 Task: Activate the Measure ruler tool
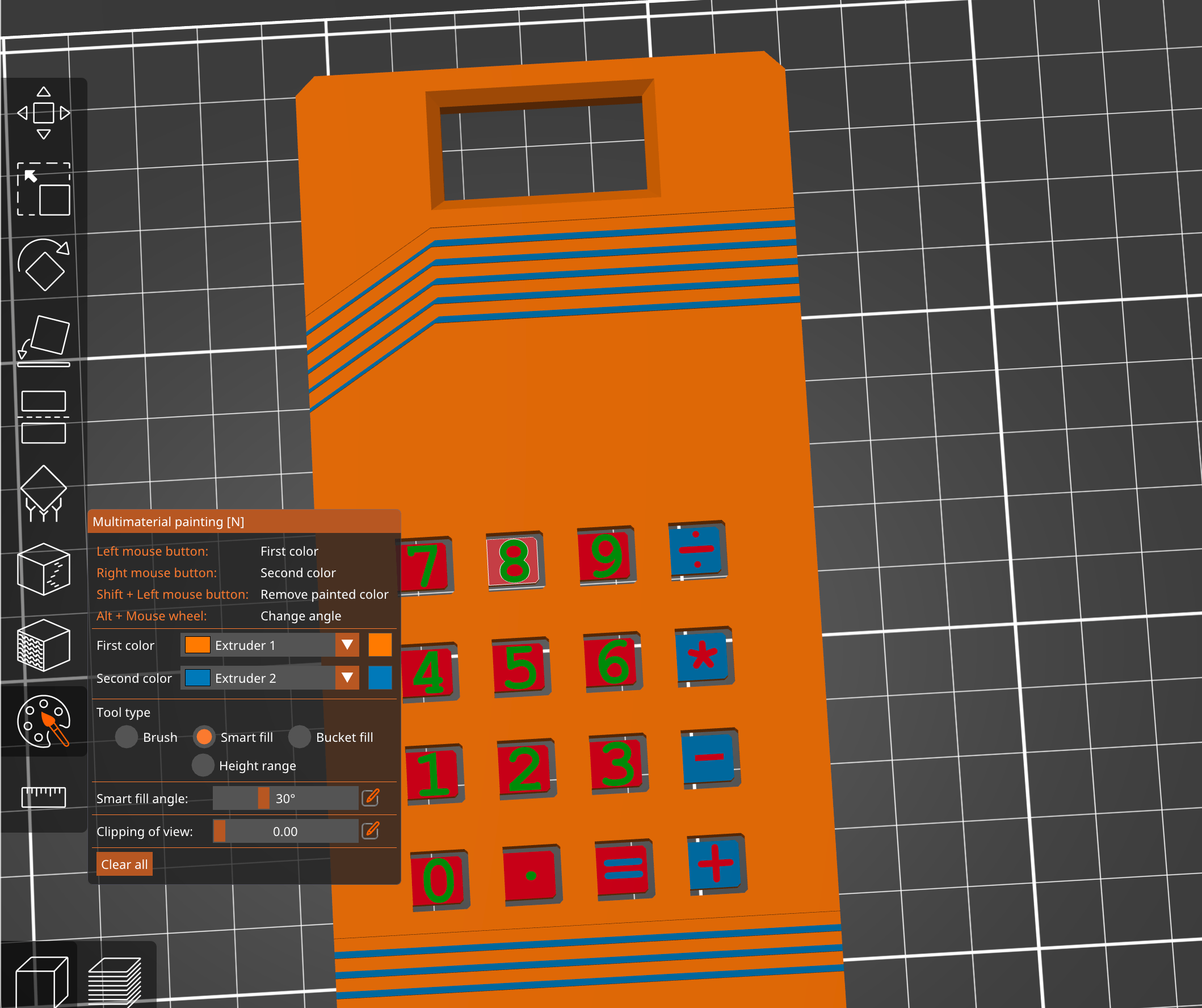tap(44, 797)
